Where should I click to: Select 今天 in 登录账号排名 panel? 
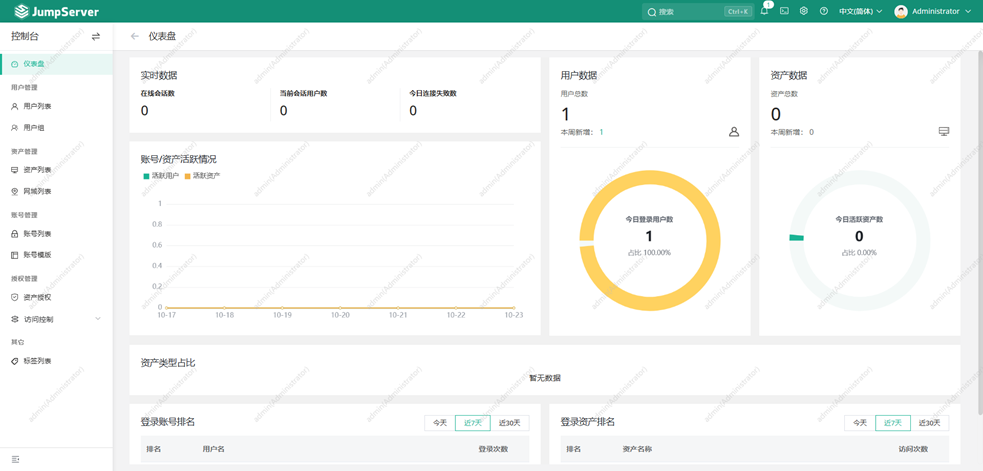(x=440, y=423)
